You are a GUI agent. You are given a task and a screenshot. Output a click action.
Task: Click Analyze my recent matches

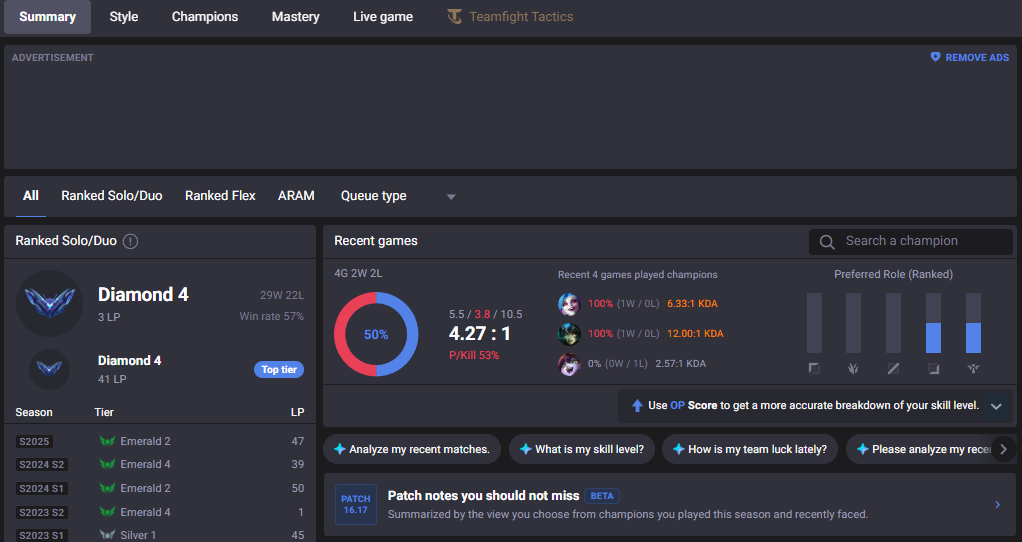click(x=412, y=449)
